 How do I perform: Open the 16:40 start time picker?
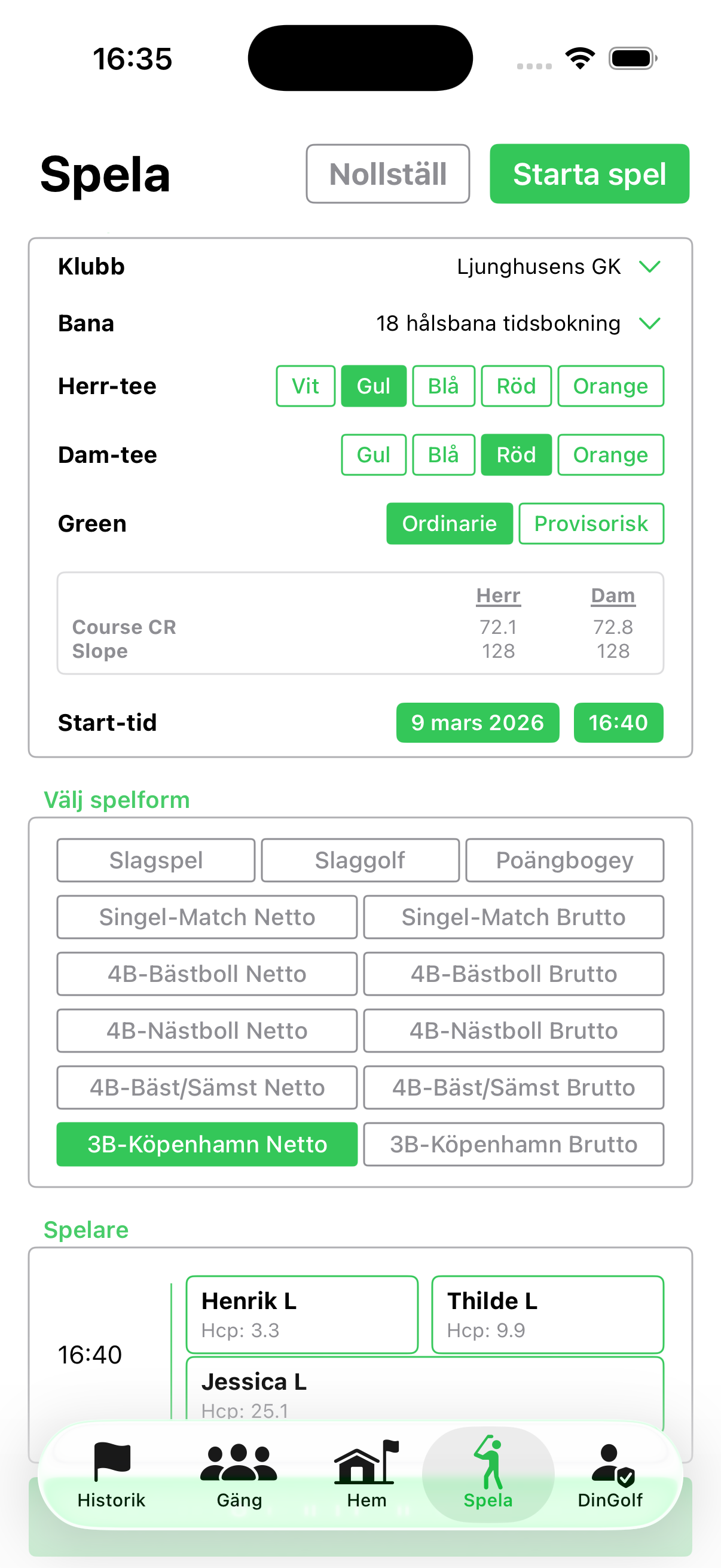[x=618, y=722]
